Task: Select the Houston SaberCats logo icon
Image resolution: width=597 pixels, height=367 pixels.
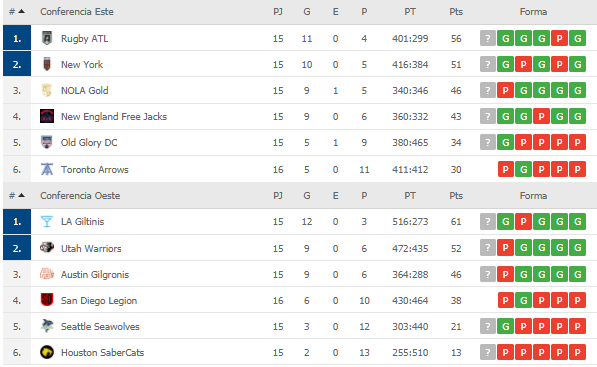Action: pyautogui.click(x=47, y=352)
